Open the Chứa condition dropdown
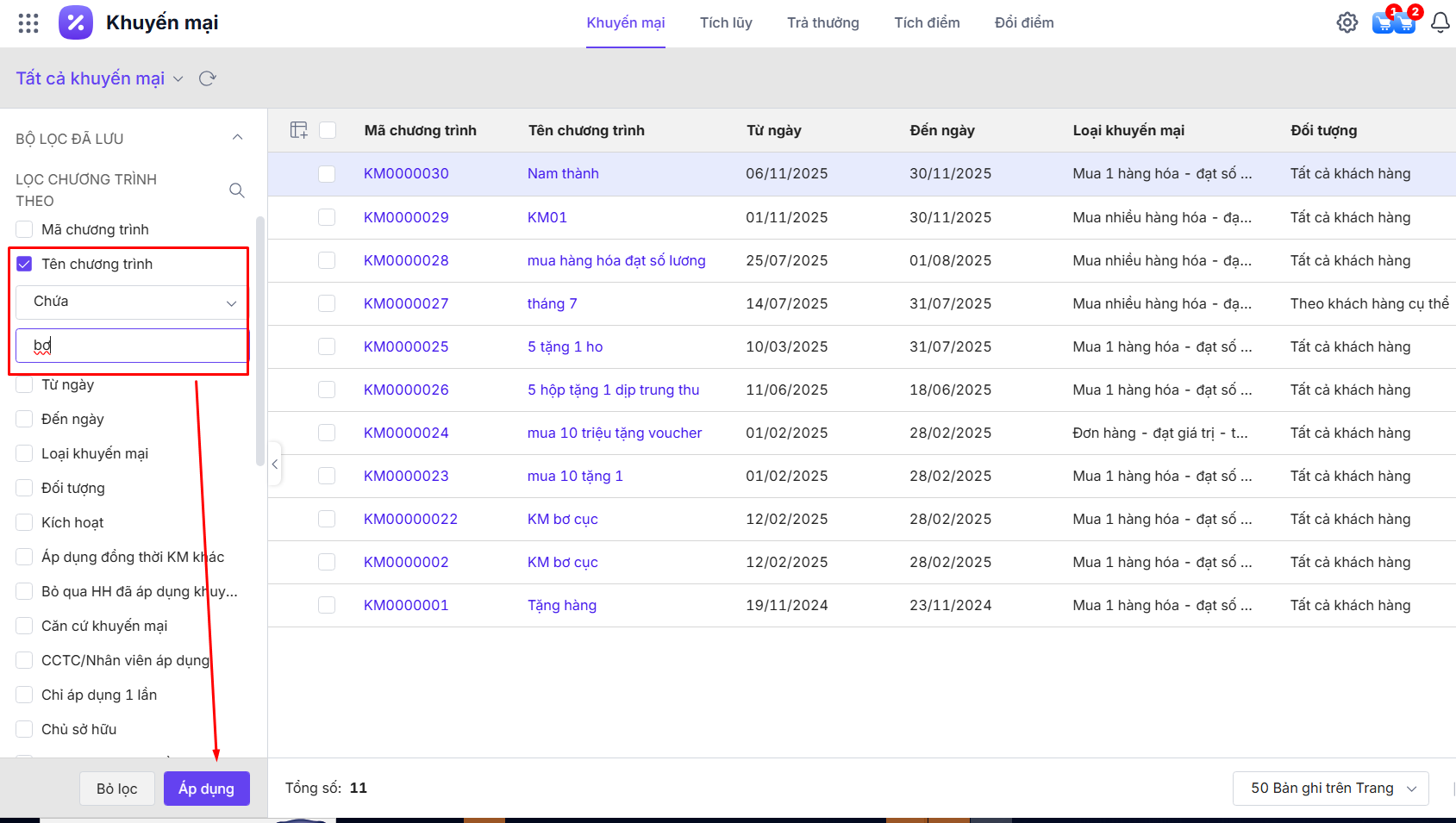 [x=131, y=302]
